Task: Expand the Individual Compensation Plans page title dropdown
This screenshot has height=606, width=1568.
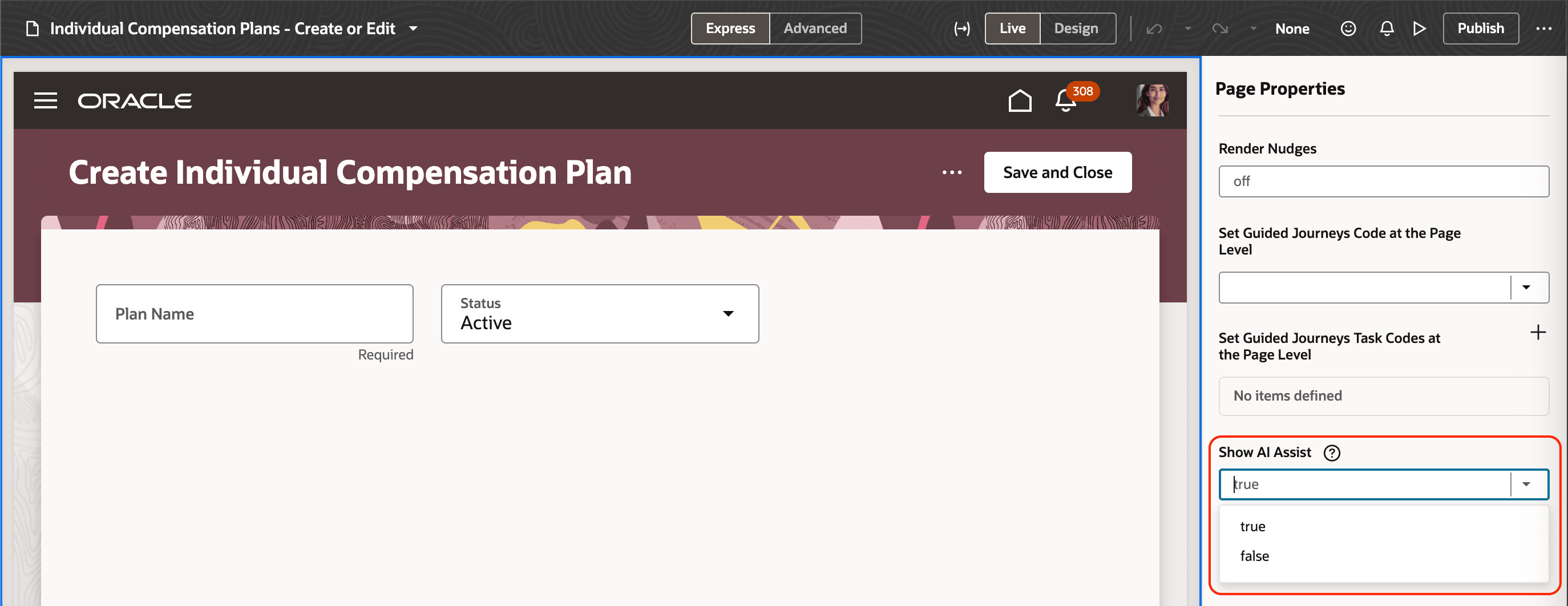Action: (413, 29)
